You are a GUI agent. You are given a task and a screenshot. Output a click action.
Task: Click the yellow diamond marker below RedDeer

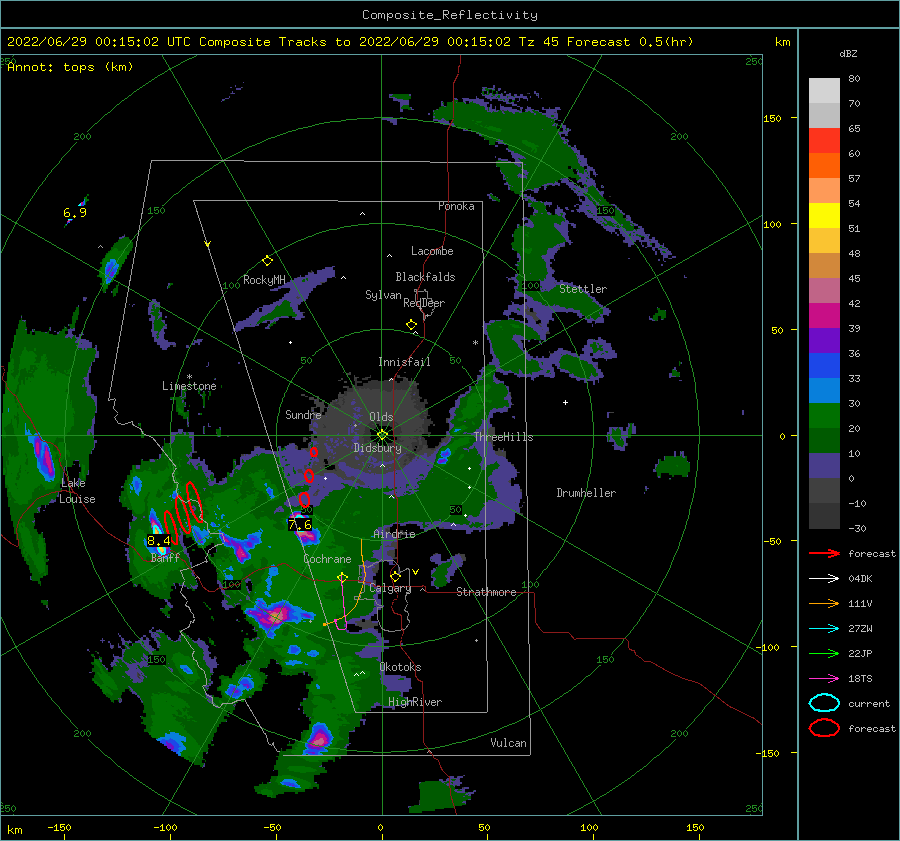click(x=412, y=325)
